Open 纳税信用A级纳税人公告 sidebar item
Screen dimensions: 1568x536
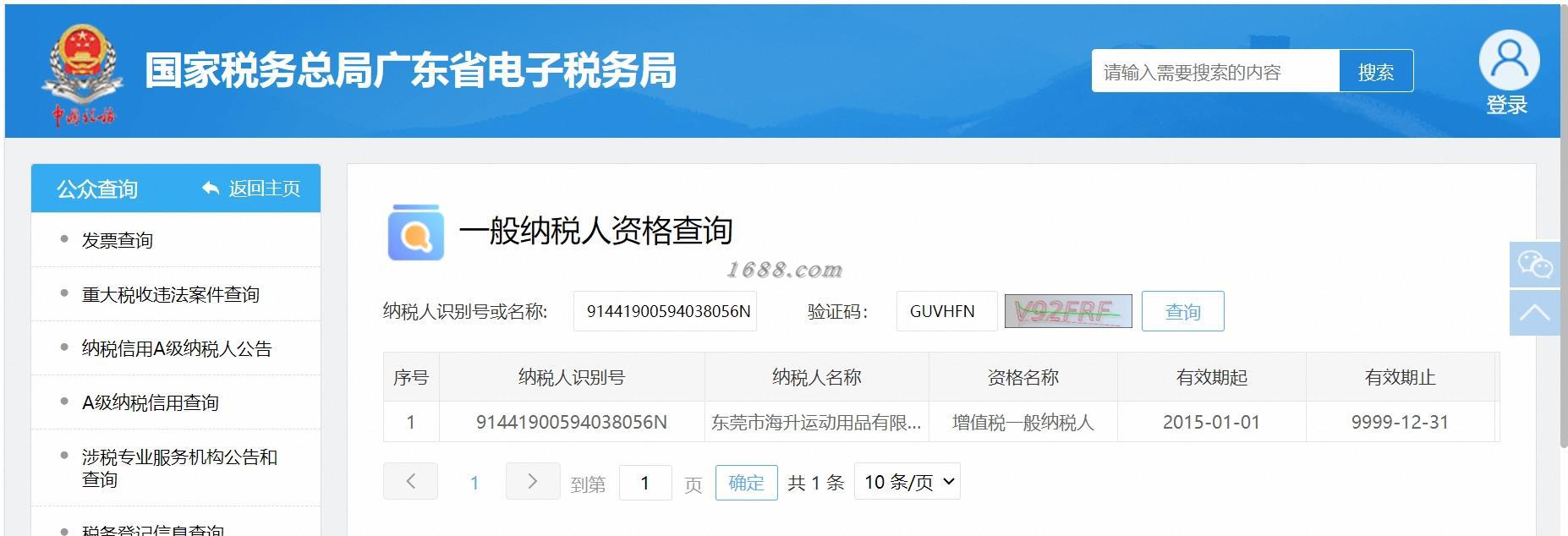[x=176, y=348]
